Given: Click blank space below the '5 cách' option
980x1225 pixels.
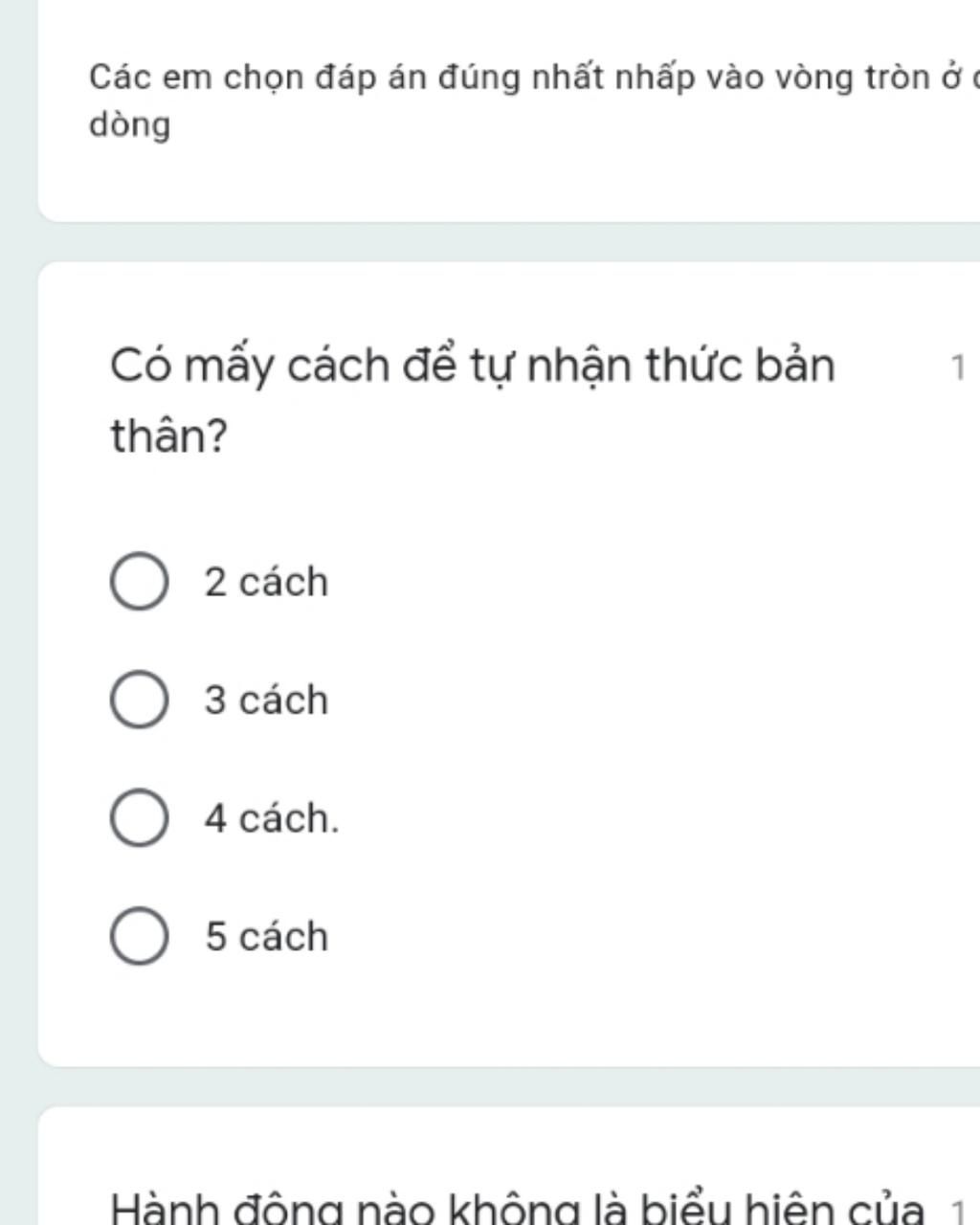Looking at the screenshot, I should click(479, 1014).
